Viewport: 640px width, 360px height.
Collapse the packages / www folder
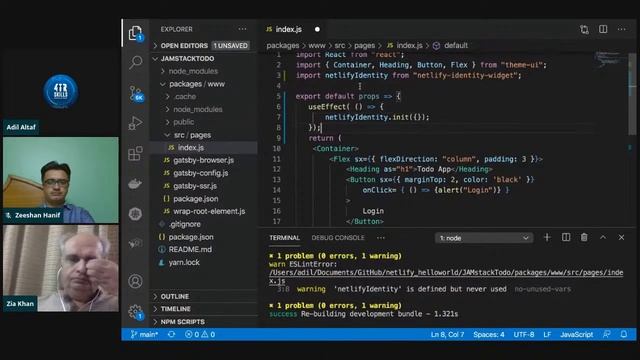point(203,84)
